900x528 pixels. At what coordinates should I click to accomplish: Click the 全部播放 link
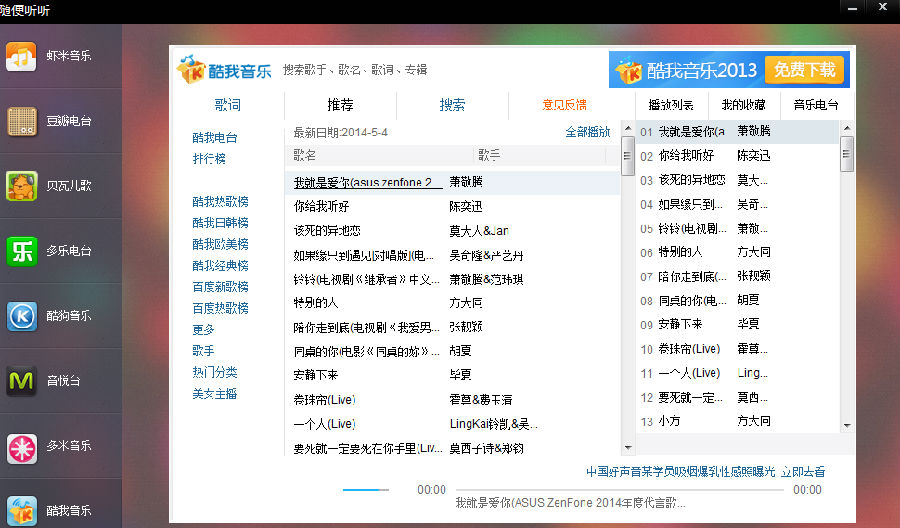tap(587, 132)
